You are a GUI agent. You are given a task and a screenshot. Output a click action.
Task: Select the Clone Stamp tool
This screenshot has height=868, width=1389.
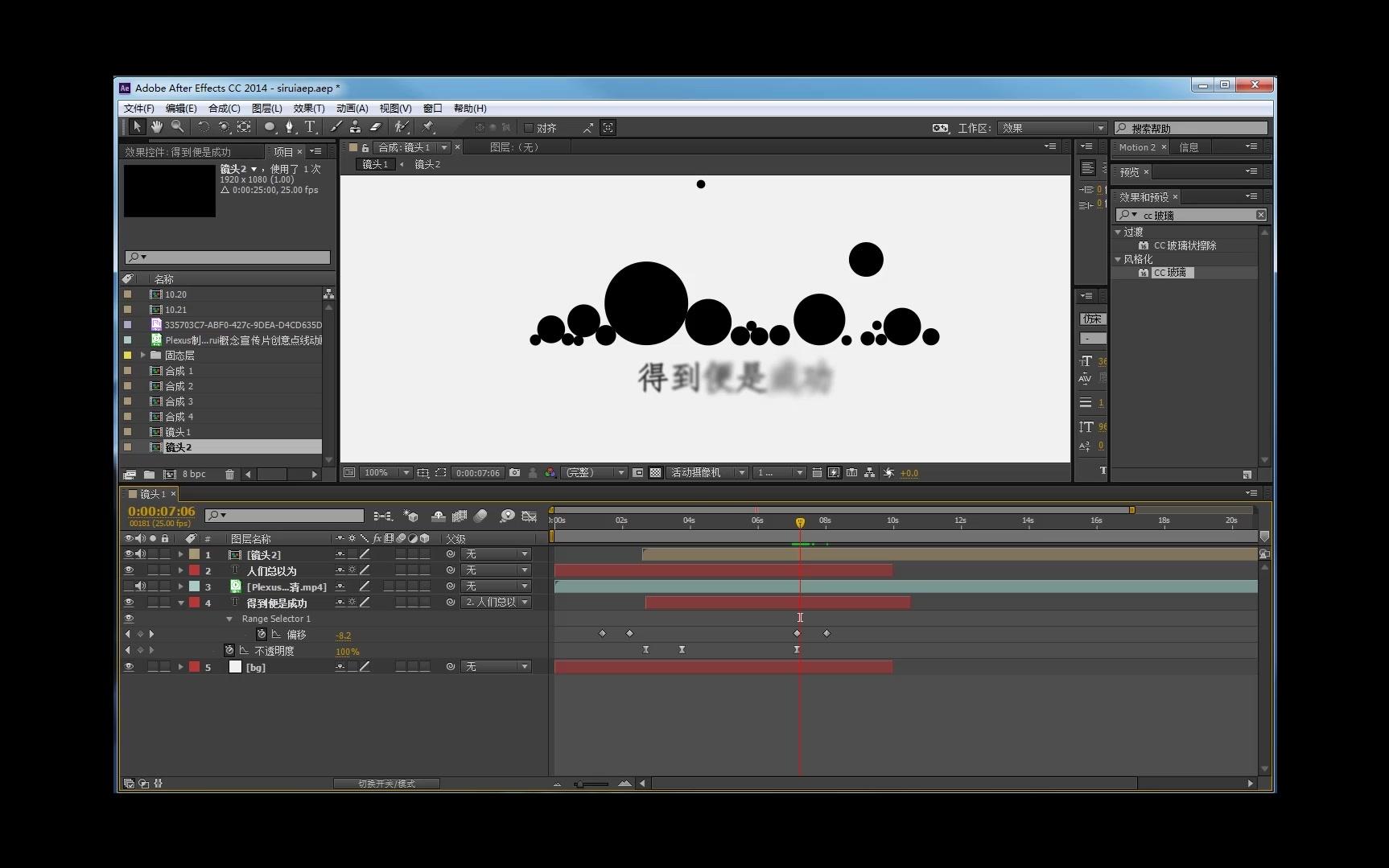pyautogui.click(x=356, y=127)
